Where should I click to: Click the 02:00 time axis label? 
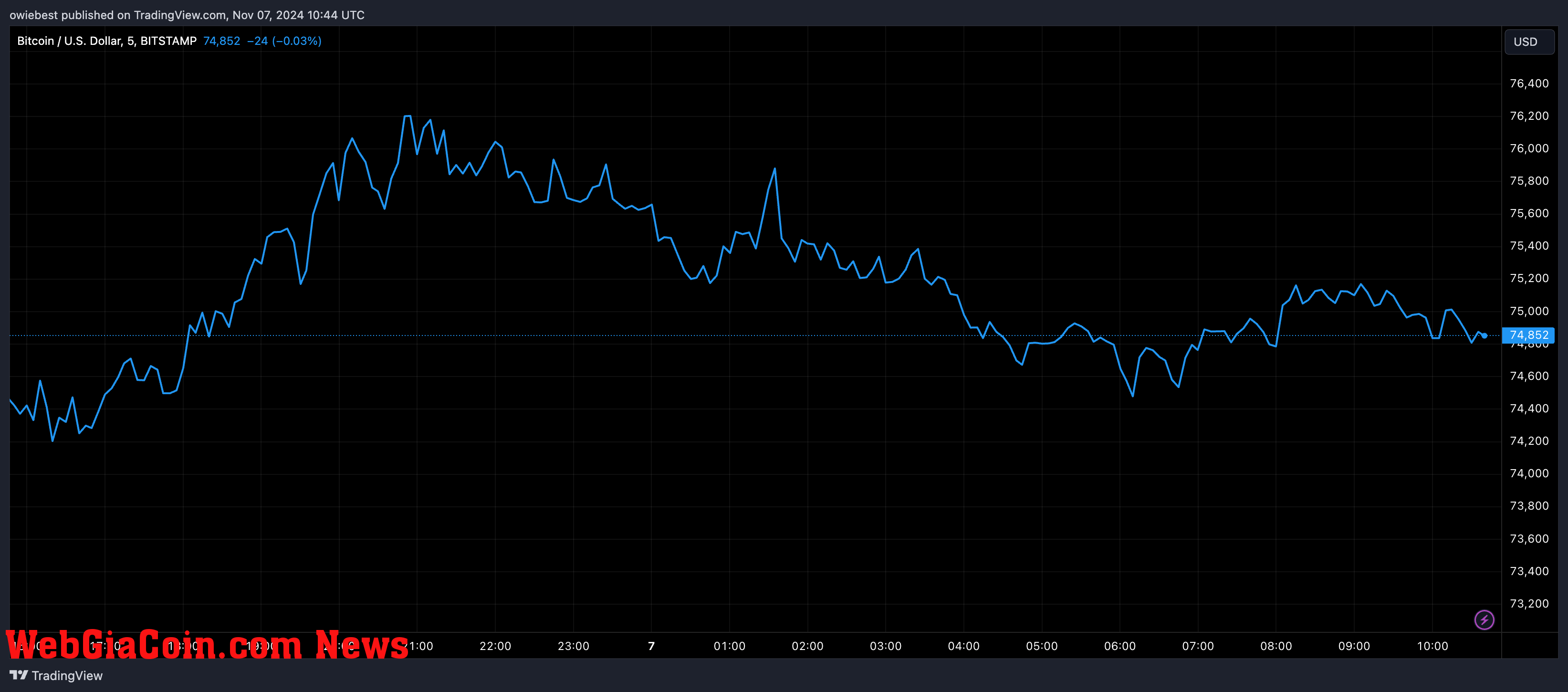click(807, 646)
